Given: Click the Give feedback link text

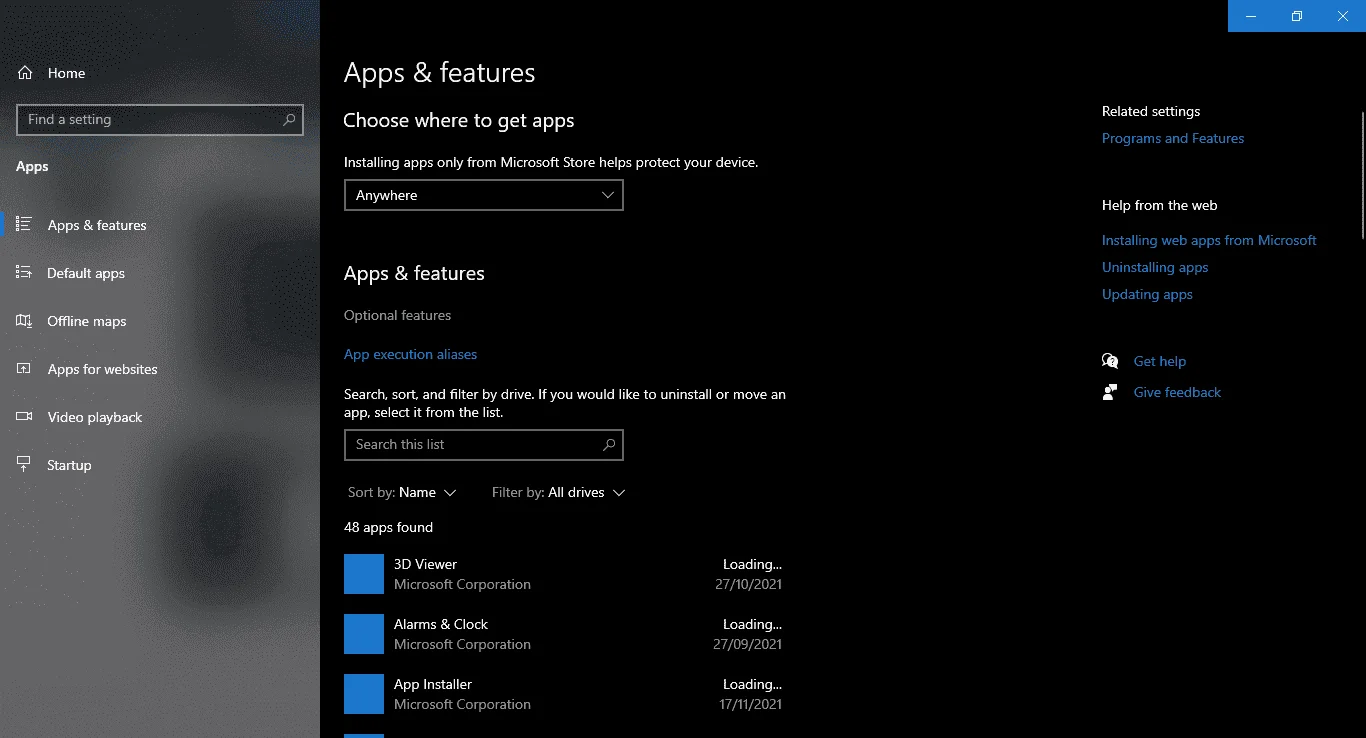Looking at the screenshot, I should pyautogui.click(x=1177, y=392).
